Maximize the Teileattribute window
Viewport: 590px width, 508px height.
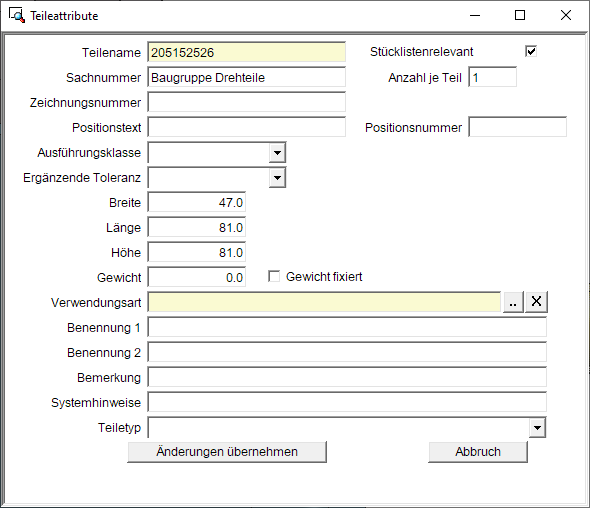(x=520, y=15)
